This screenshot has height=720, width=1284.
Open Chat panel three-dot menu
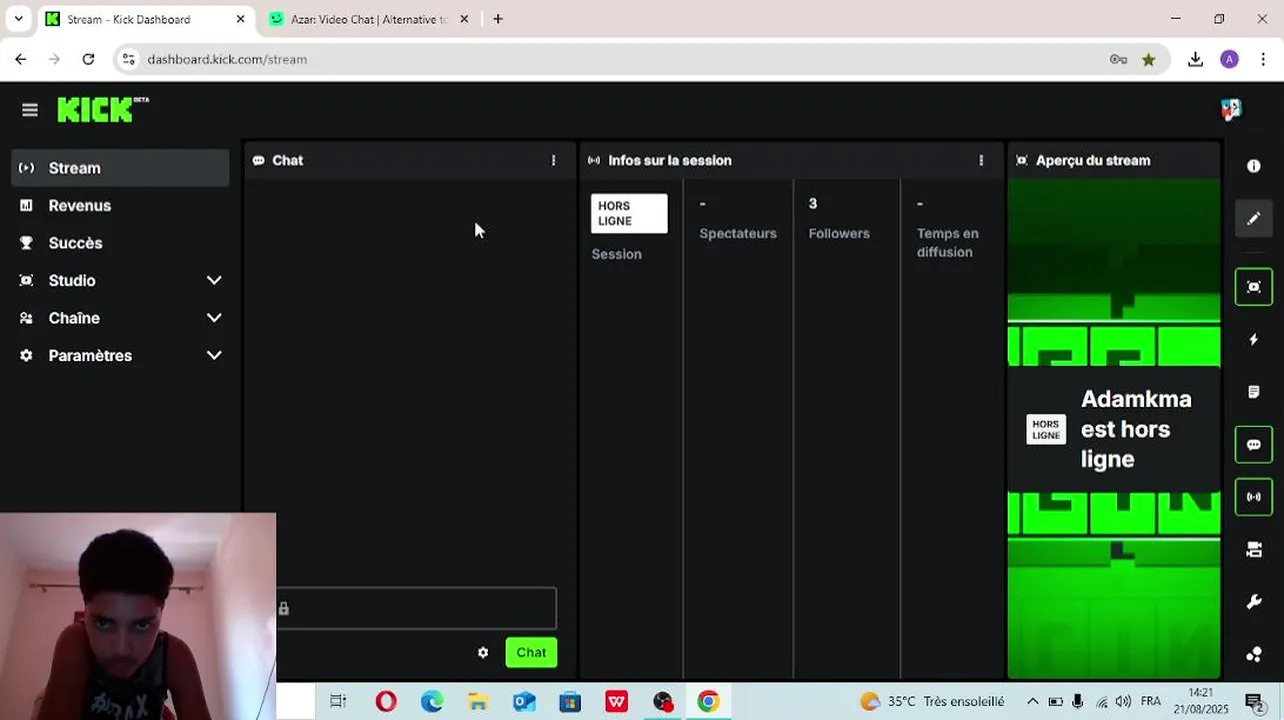click(553, 160)
